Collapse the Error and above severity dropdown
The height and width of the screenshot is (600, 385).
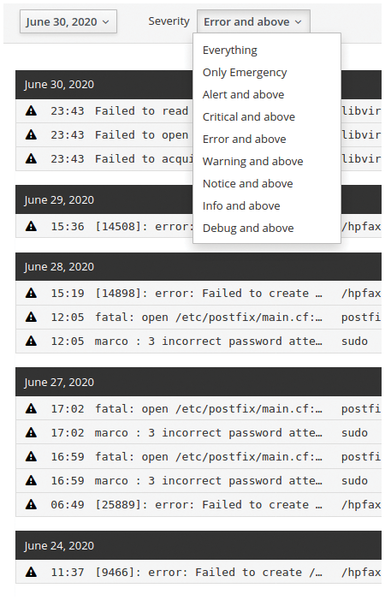tap(253, 22)
